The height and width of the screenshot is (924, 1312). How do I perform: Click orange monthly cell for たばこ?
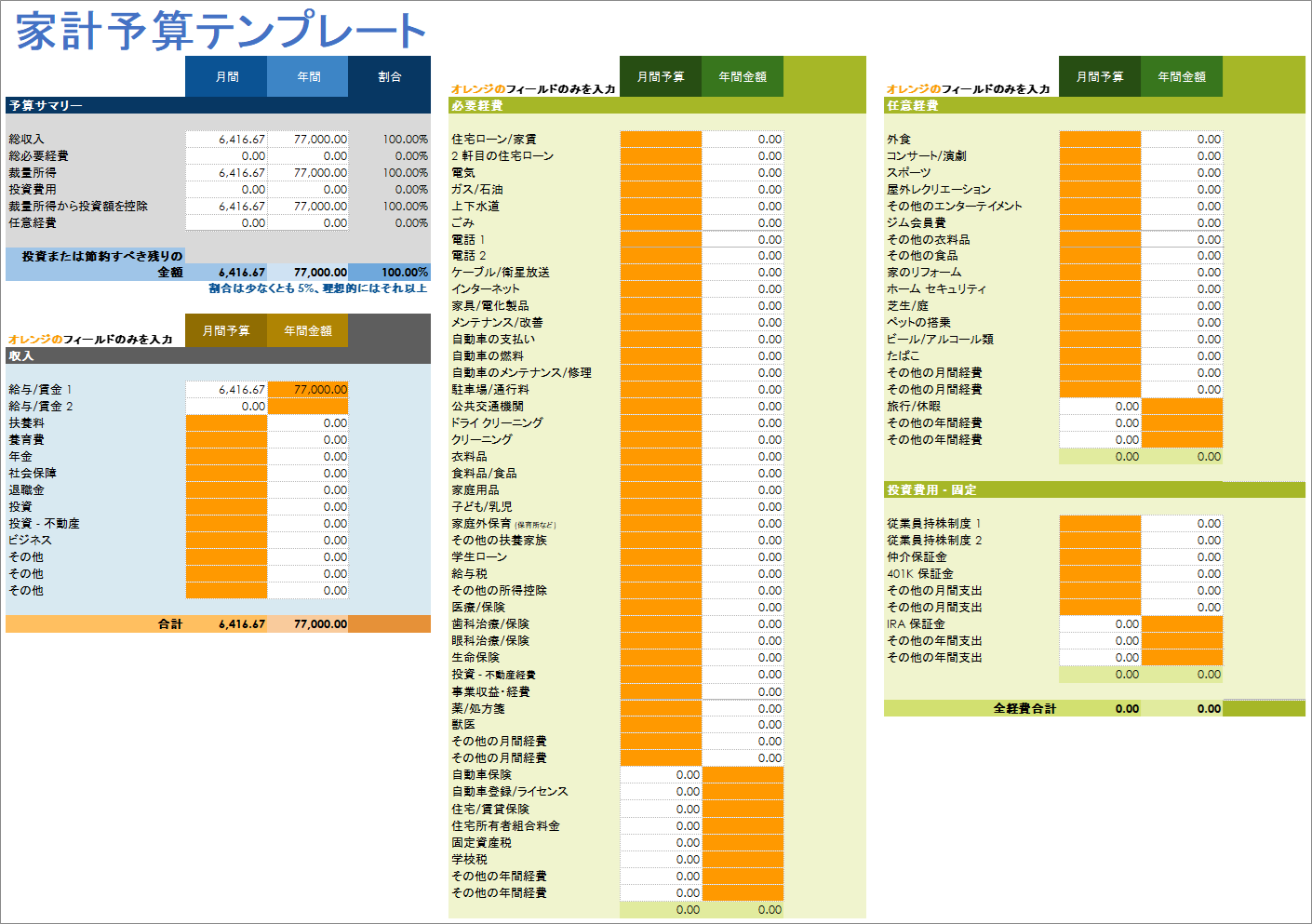[1100, 355]
